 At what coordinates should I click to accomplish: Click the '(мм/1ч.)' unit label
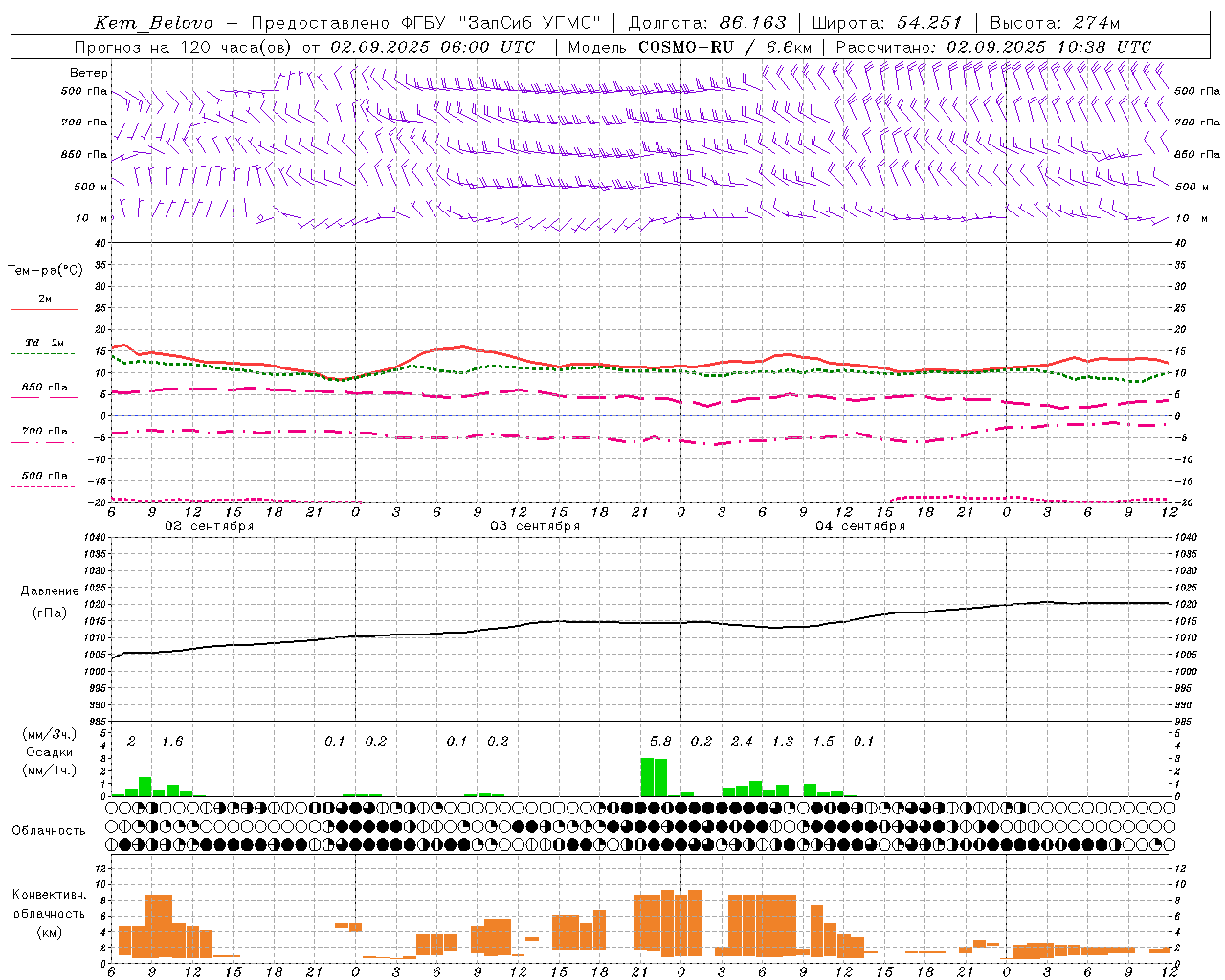click(50, 770)
